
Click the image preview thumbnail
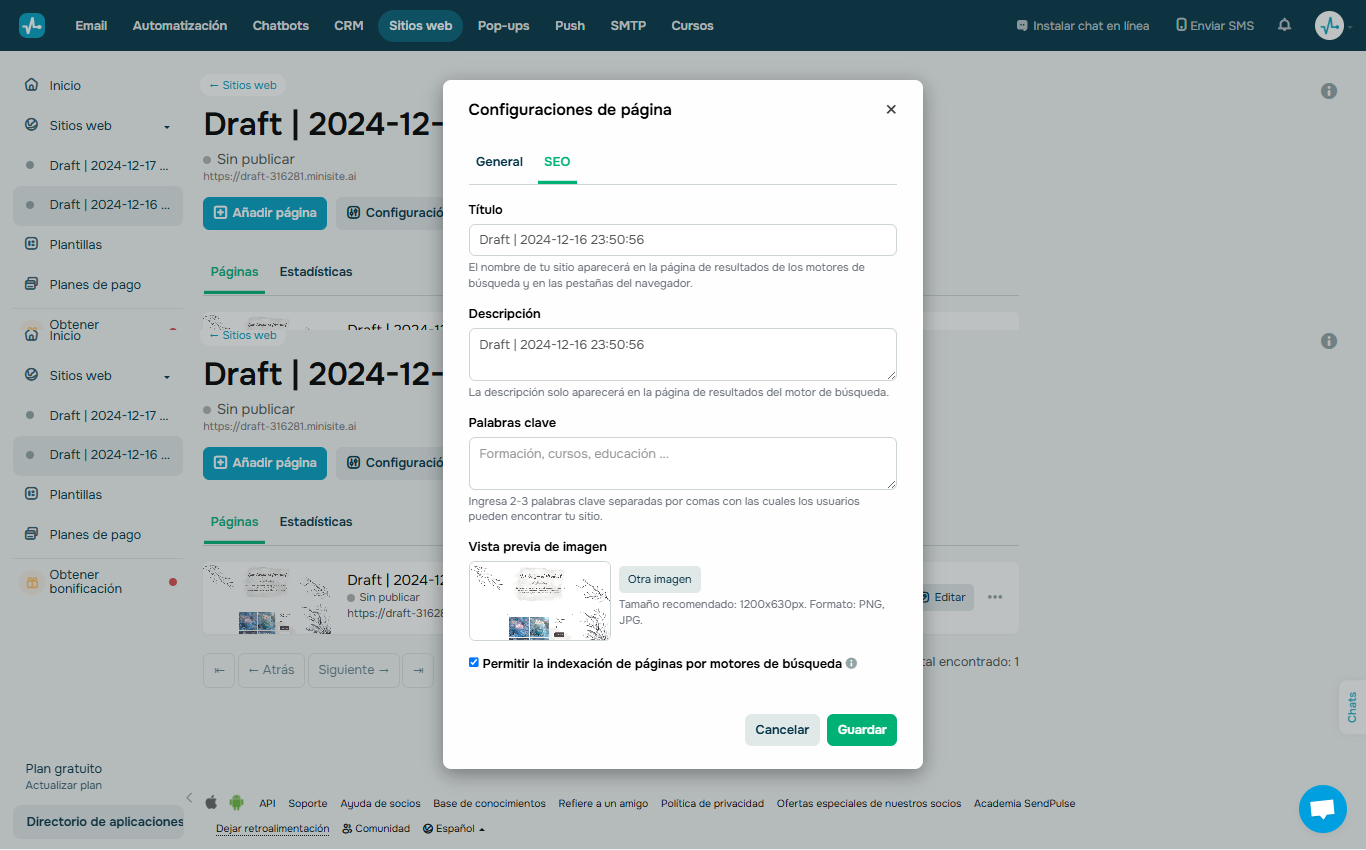point(539,602)
